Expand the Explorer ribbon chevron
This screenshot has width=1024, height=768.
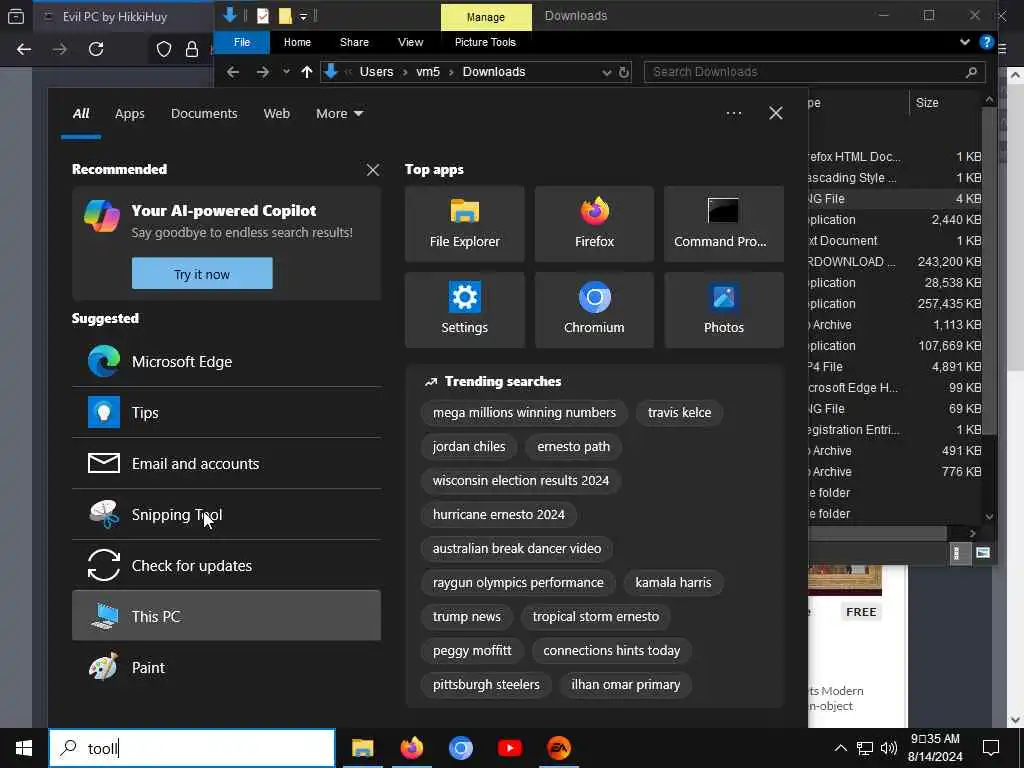pos(965,42)
